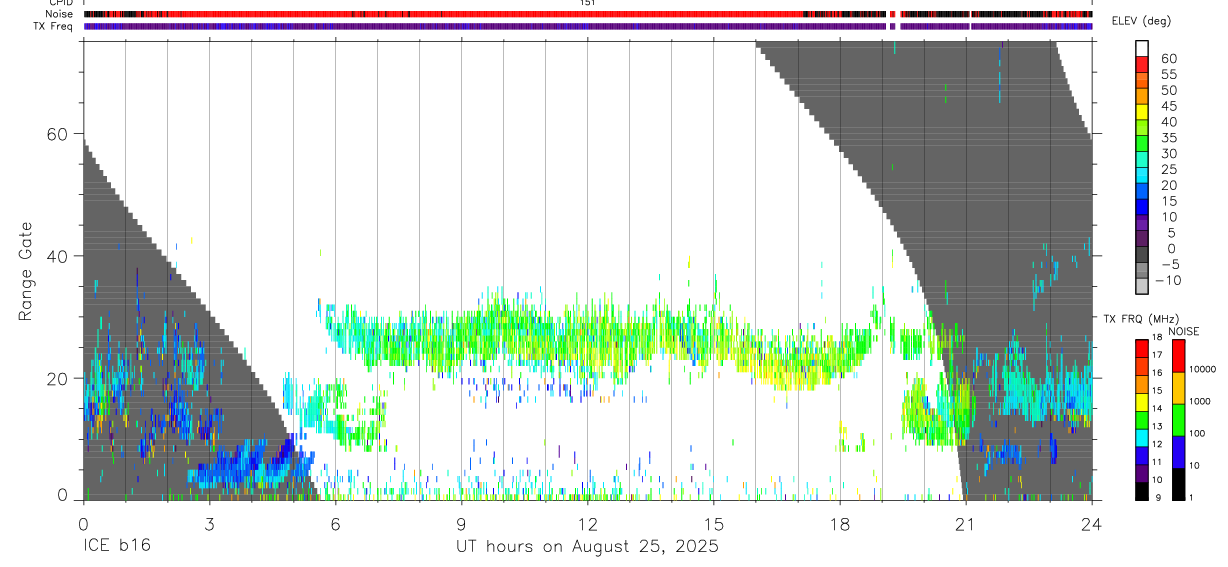The image size is (1228, 567).
Task: Click the light grey -10 degree ELEV swatch
Action: [x=1142, y=288]
